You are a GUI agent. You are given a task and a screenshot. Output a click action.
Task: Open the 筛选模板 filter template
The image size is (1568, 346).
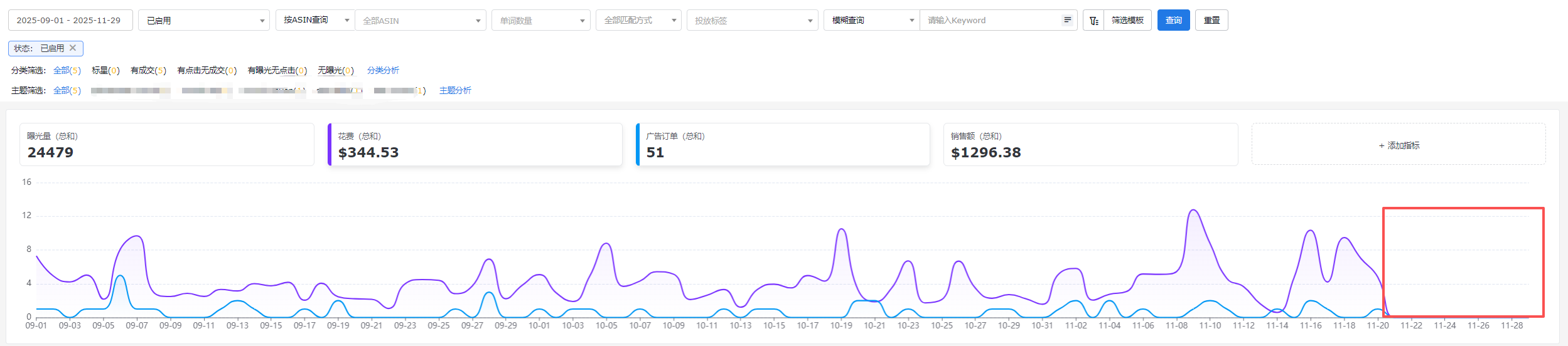click(x=1127, y=21)
